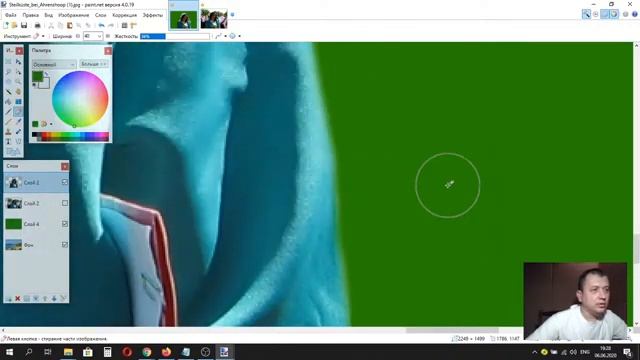Toggle the History window icon
The width and height of the screenshot is (640, 360).
(596, 14)
